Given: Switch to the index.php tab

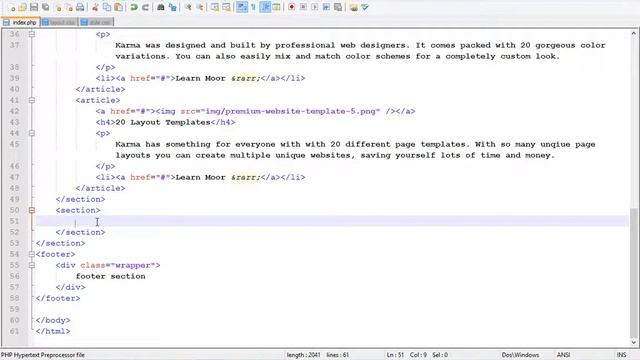Looking at the screenshot, I should (x=20, y=22).
